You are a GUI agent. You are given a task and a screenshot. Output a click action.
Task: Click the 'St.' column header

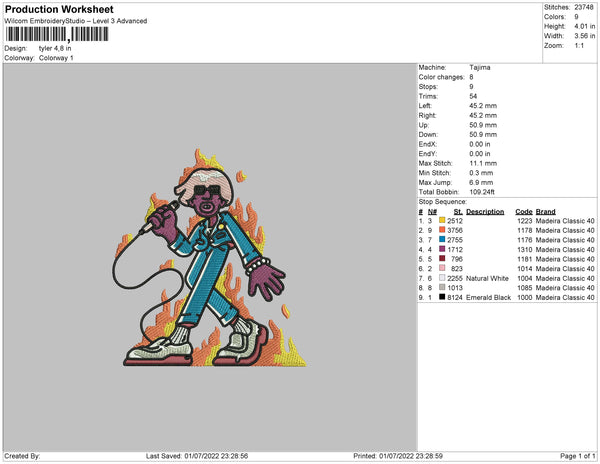point(458,212)
